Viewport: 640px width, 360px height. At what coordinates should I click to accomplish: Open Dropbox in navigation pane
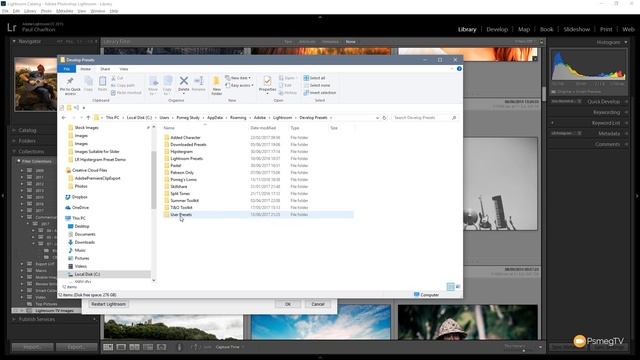pyautogui.click(x=76, y=197)
